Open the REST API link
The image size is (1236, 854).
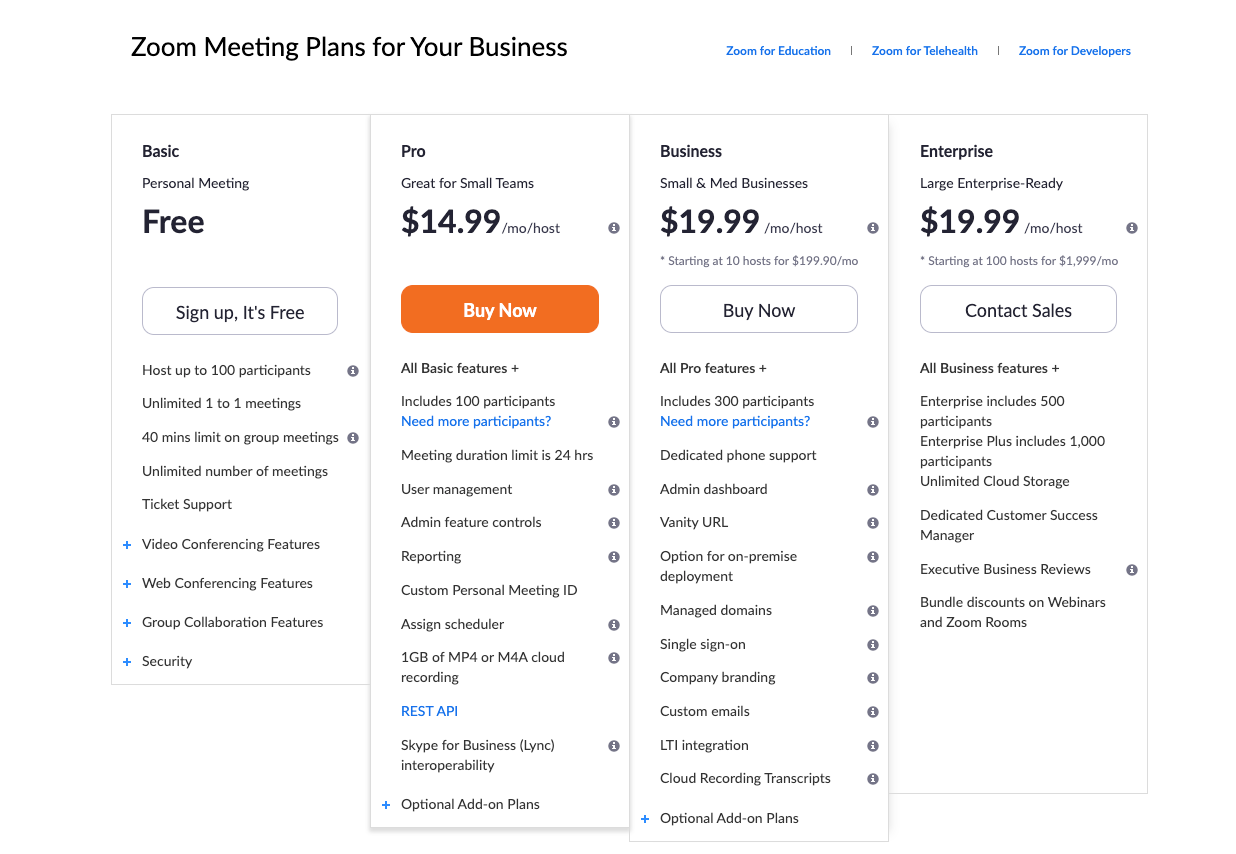pos(429,712)
